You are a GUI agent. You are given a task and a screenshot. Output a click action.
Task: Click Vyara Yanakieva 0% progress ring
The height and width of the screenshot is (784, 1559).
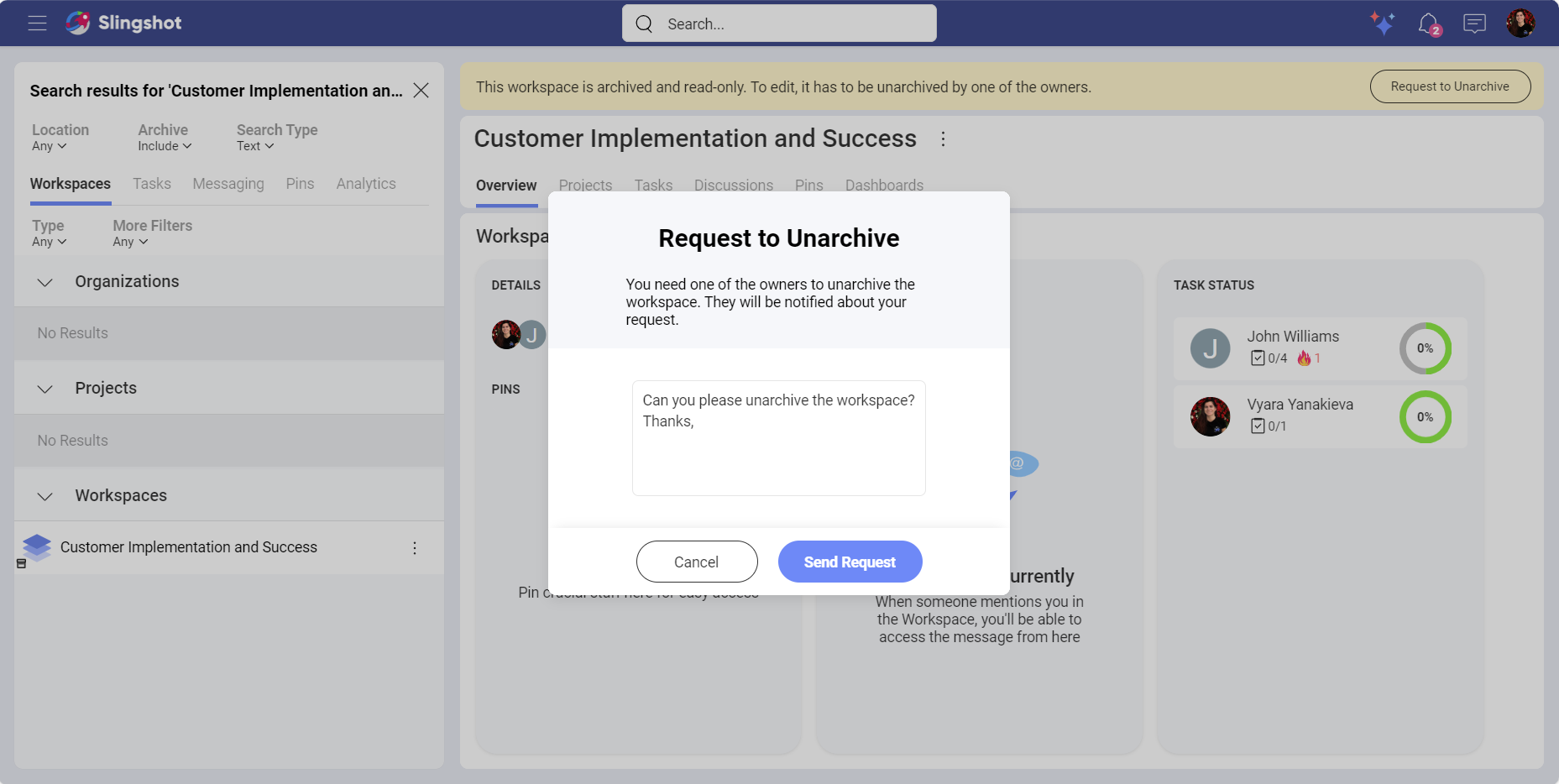coord(1425,416)
